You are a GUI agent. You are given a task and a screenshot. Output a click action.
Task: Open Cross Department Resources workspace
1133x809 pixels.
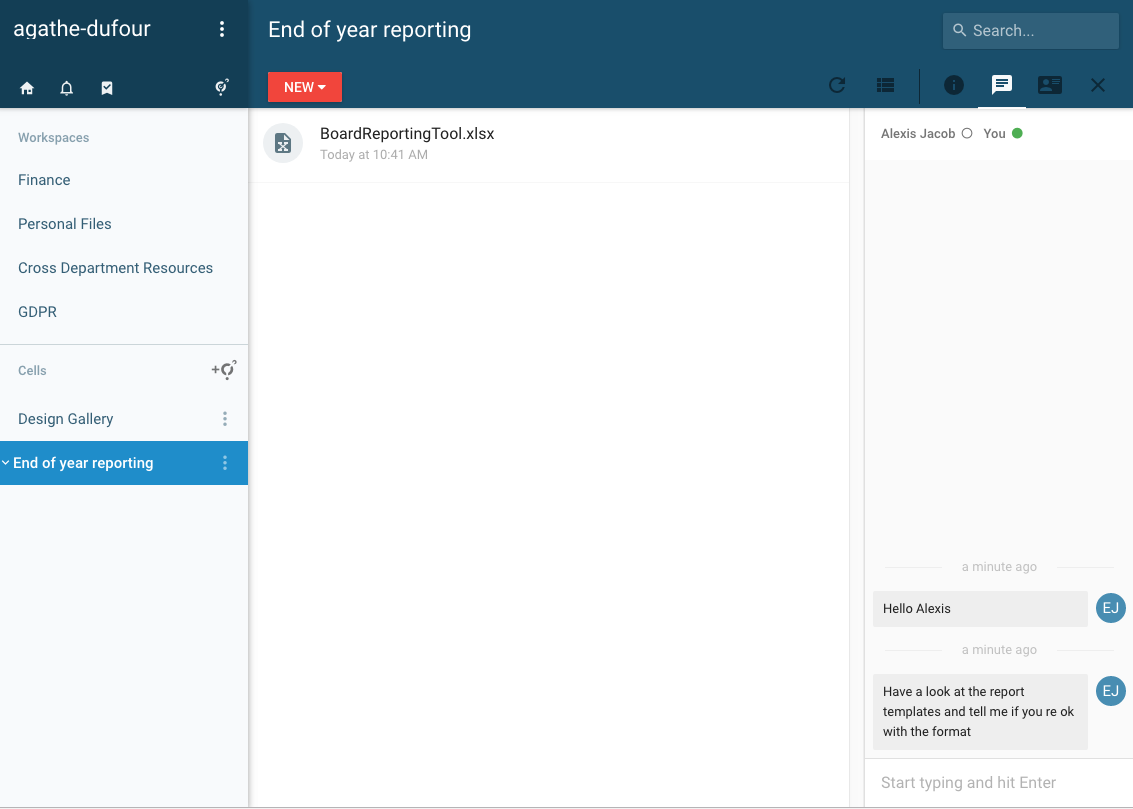[x=116, y=268]
